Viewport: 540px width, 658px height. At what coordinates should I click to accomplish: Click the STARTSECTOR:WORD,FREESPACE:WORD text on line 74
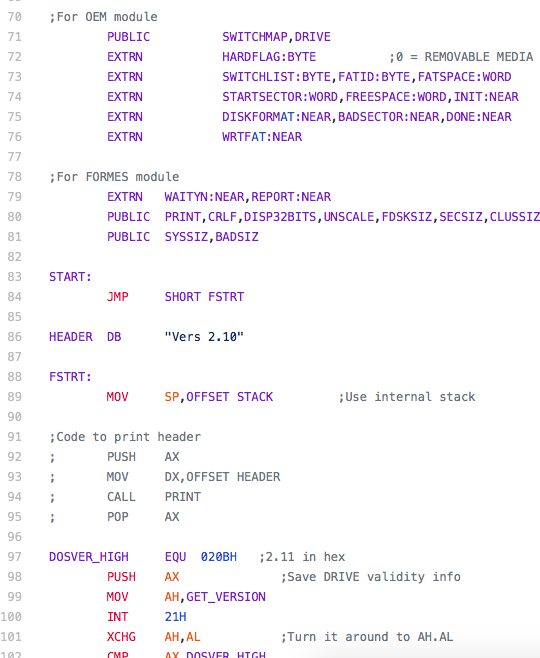coord(334,97)
